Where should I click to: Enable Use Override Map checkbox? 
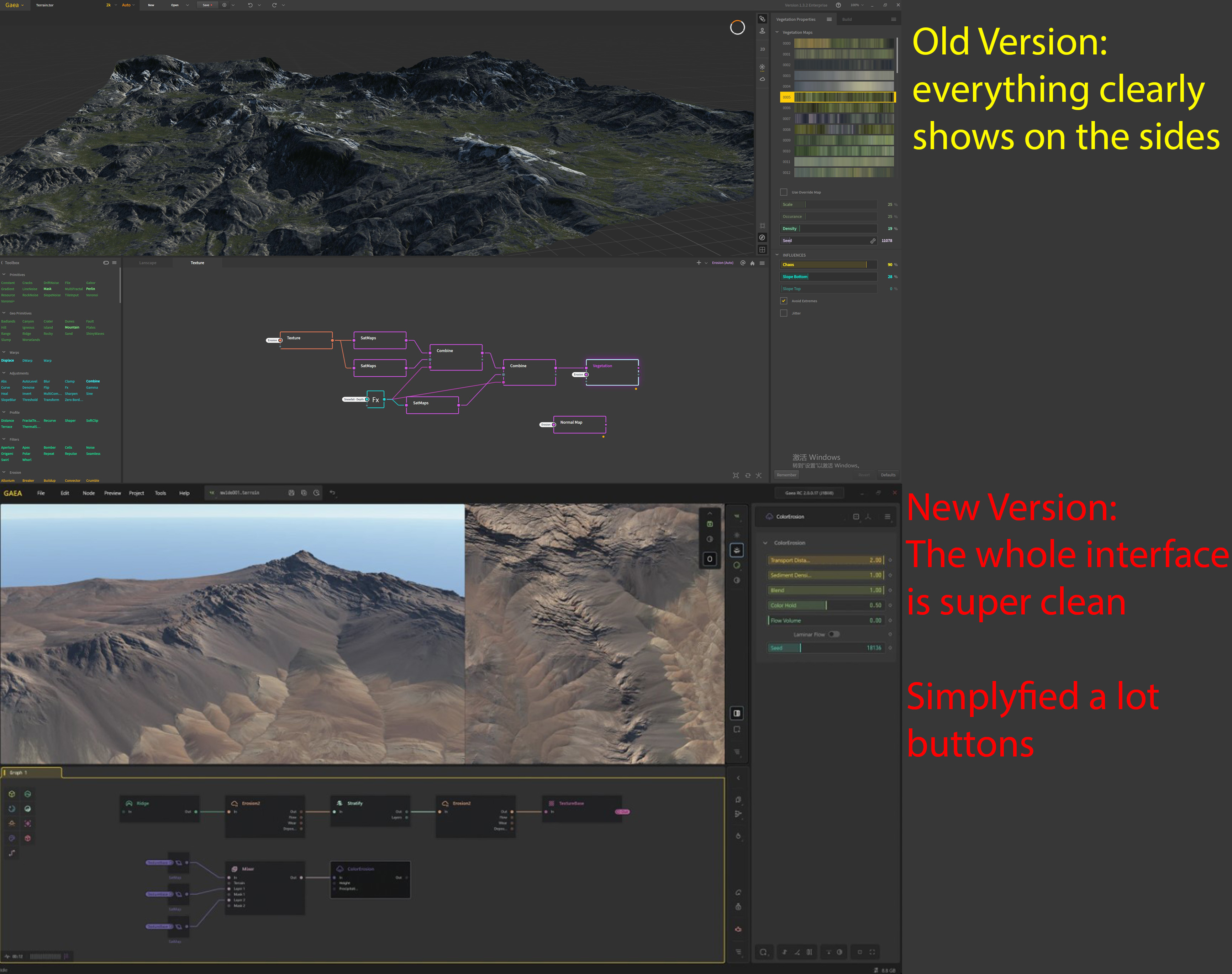pos(783,192)
